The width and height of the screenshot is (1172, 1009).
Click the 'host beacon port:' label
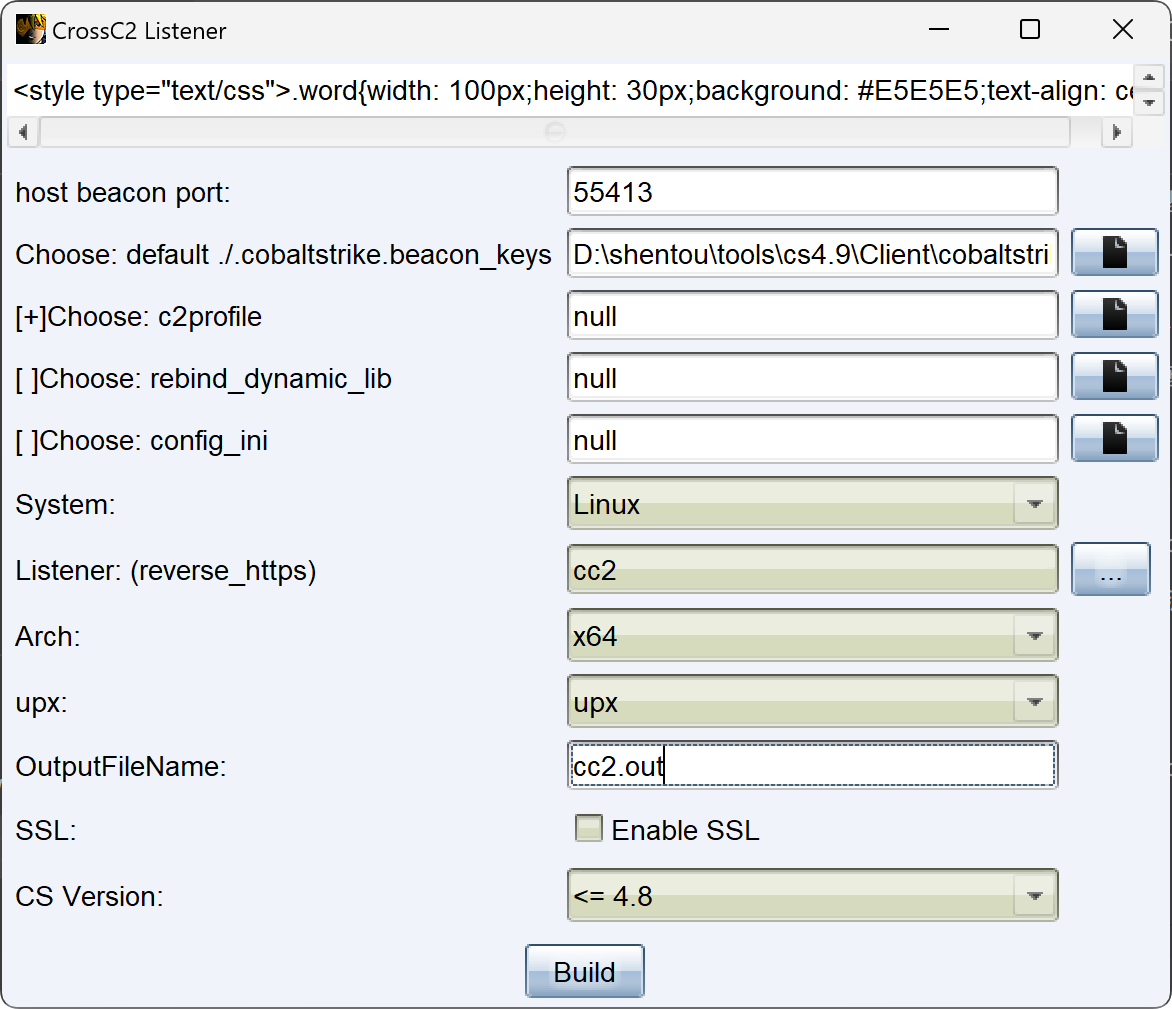click(x=123, y=193)
